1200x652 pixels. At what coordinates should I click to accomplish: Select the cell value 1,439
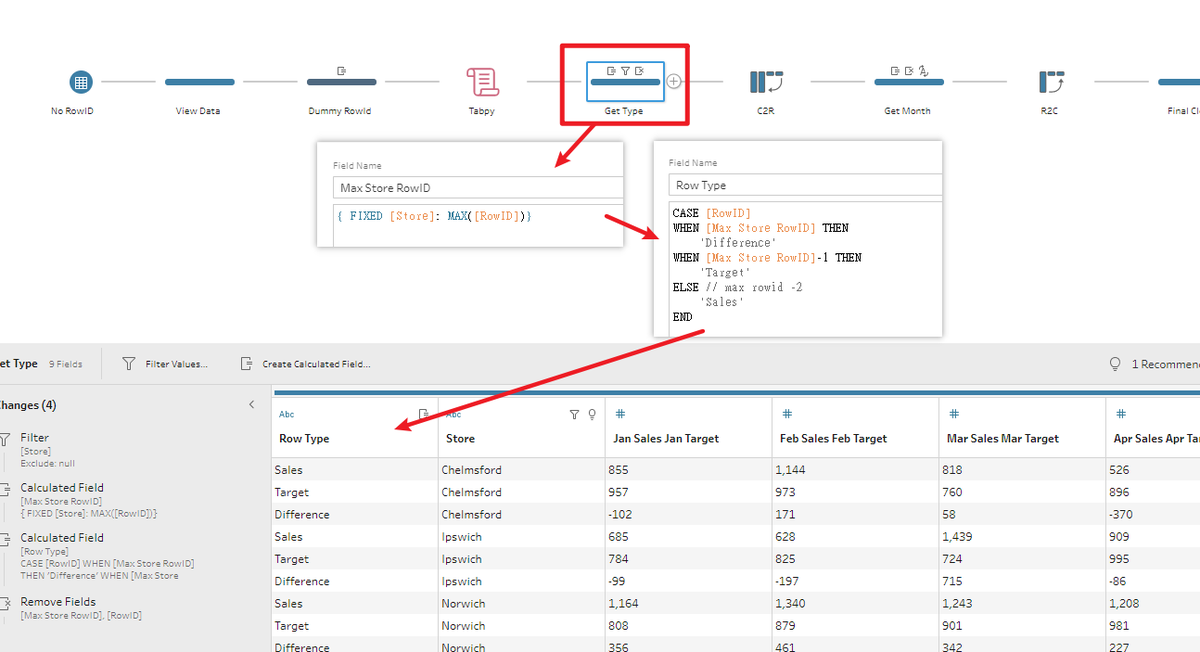[958, 537]
